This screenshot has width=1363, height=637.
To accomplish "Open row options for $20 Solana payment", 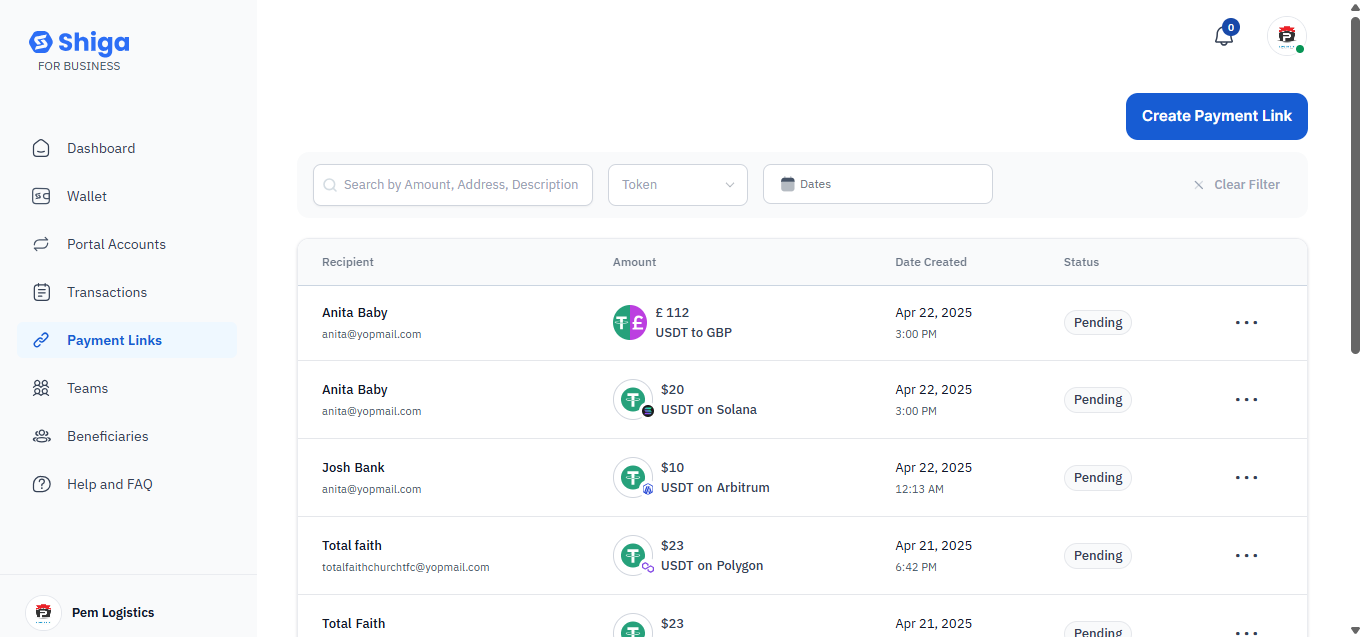I will coord(1246,400).
